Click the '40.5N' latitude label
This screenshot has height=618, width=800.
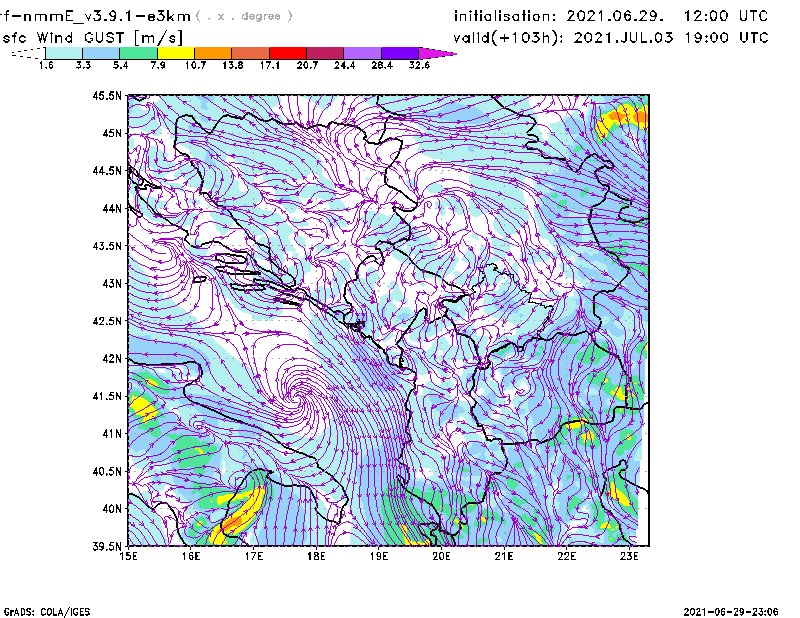(x=107, y=471)
